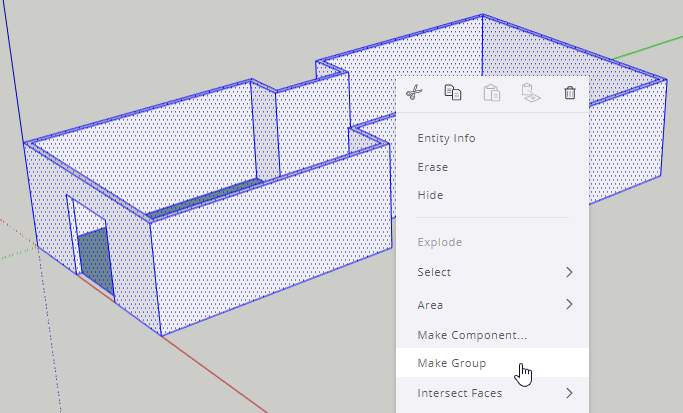Click the Copy icon in context menu

click(x=453, y=92)
